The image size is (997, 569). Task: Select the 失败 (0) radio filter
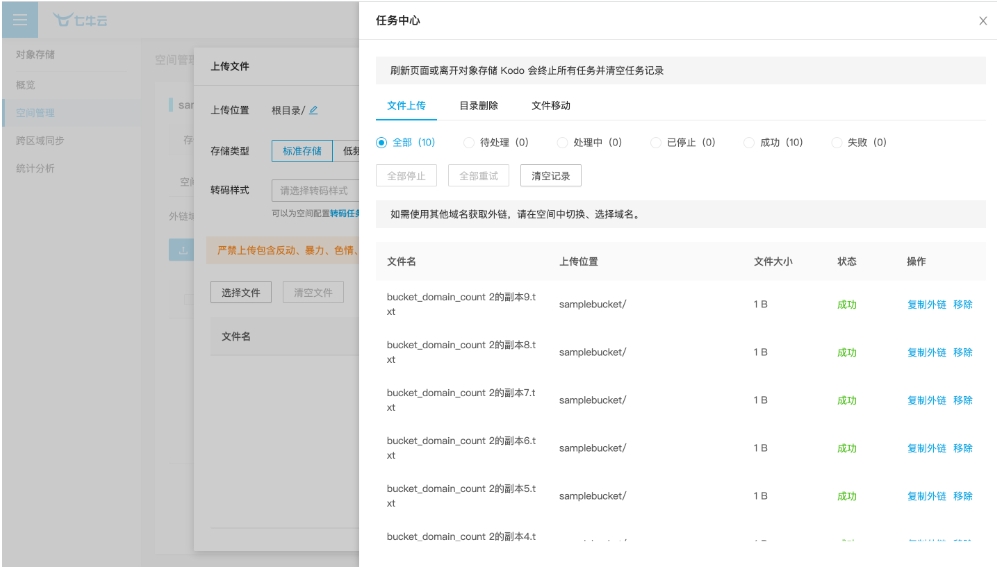point(859,142)
